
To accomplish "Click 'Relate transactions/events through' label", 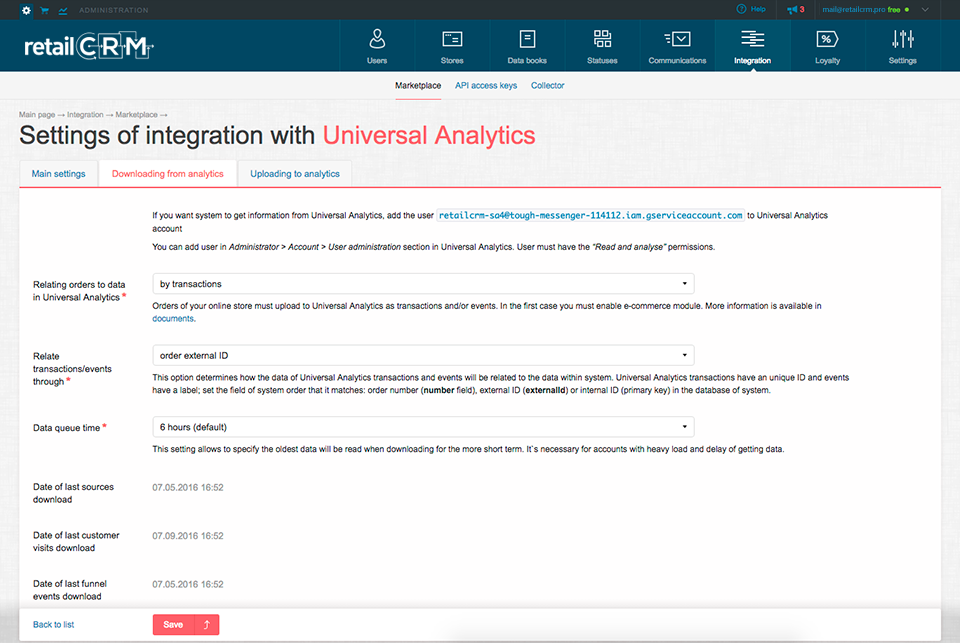I will click(72, 369).
